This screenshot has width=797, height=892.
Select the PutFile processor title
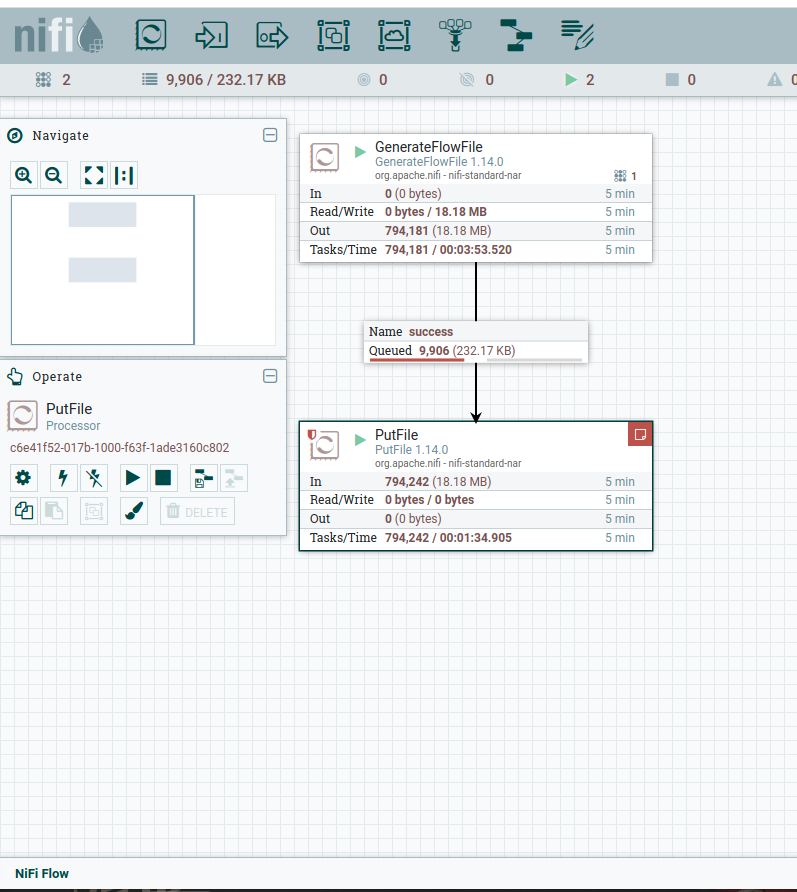pos(397,435)
